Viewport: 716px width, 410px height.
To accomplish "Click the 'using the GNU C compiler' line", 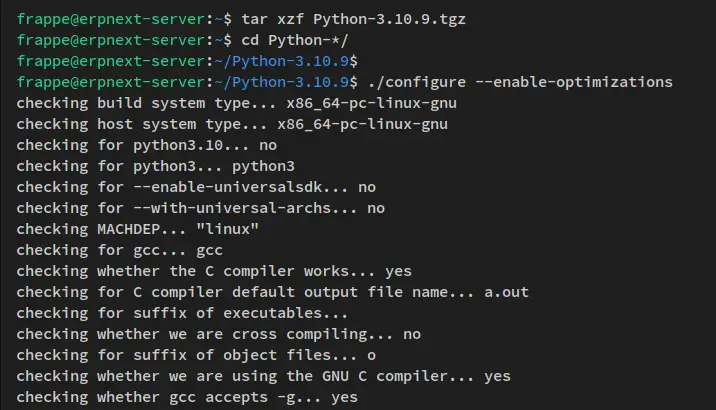I will click(264, 376).
